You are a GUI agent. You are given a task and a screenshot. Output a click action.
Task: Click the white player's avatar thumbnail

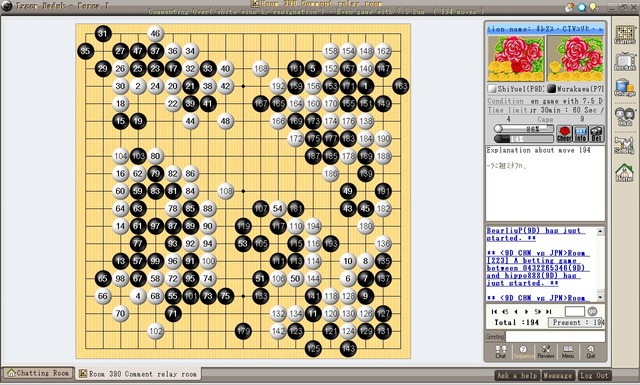click(x=516, y=58)
